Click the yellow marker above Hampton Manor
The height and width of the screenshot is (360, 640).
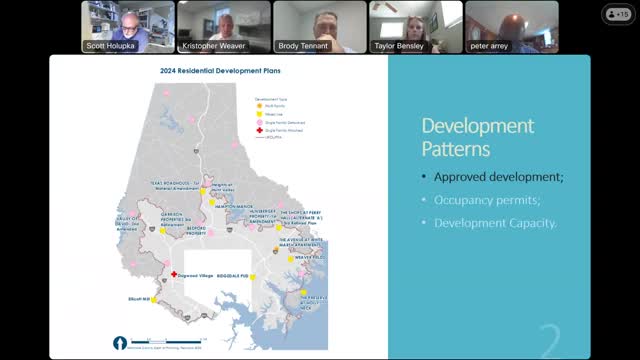pyautogui.click(x=212, y=202)
